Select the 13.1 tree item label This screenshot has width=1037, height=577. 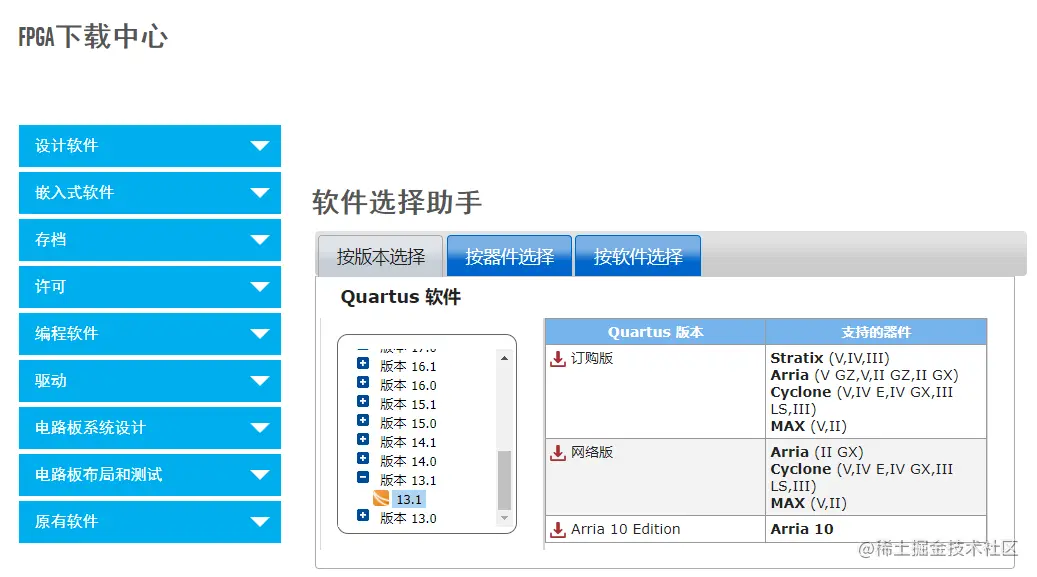409,500
